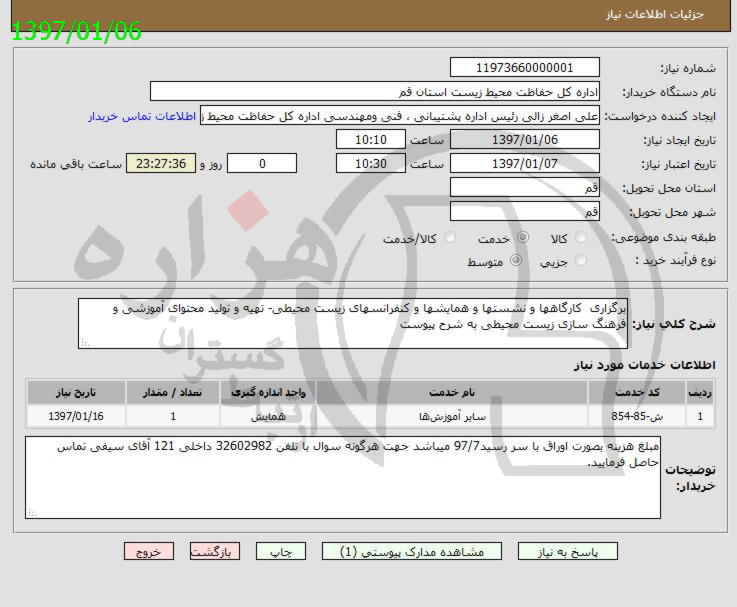Click the creation time field 10:10
This screenshot has height=607, width=737.
[x=371, y=140]
